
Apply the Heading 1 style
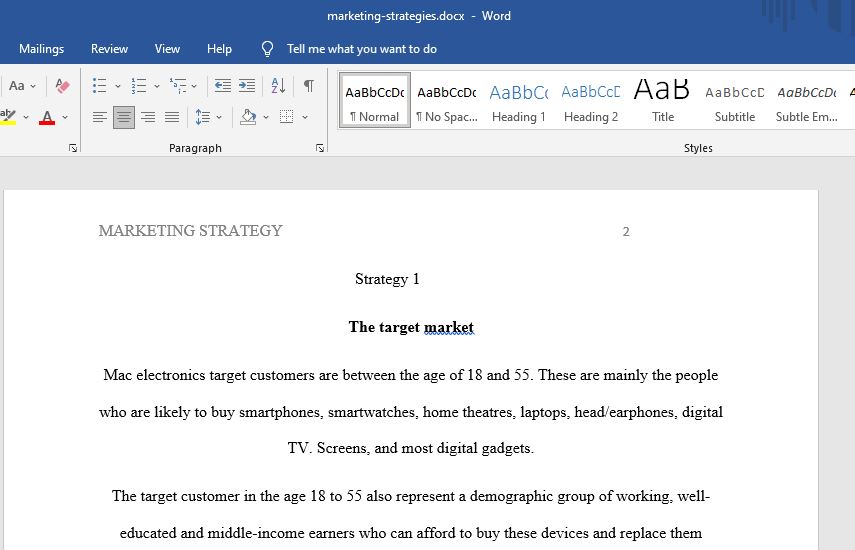(519, 101)
